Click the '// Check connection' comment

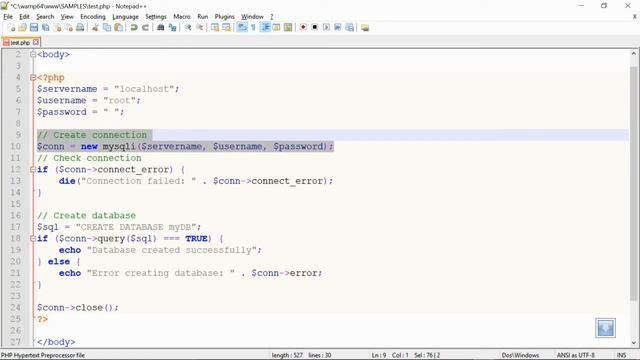(x=89, y=158)
